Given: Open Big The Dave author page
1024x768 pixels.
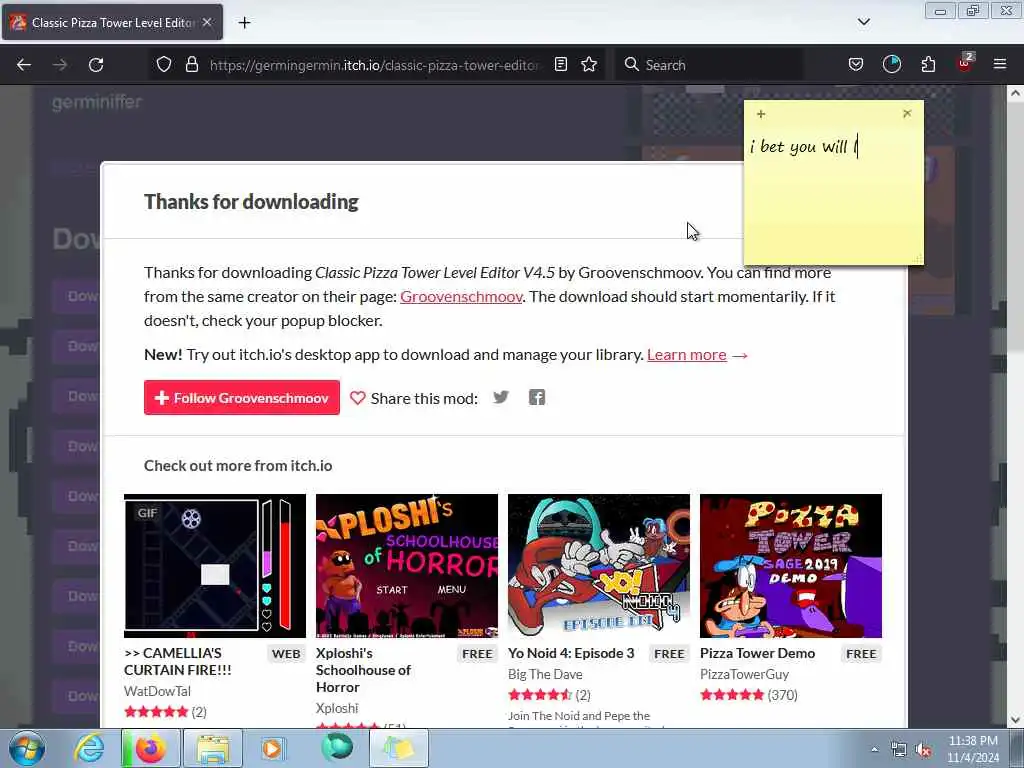Looking at the screenshot, I should pyautogui.click(x=545, y=674).
